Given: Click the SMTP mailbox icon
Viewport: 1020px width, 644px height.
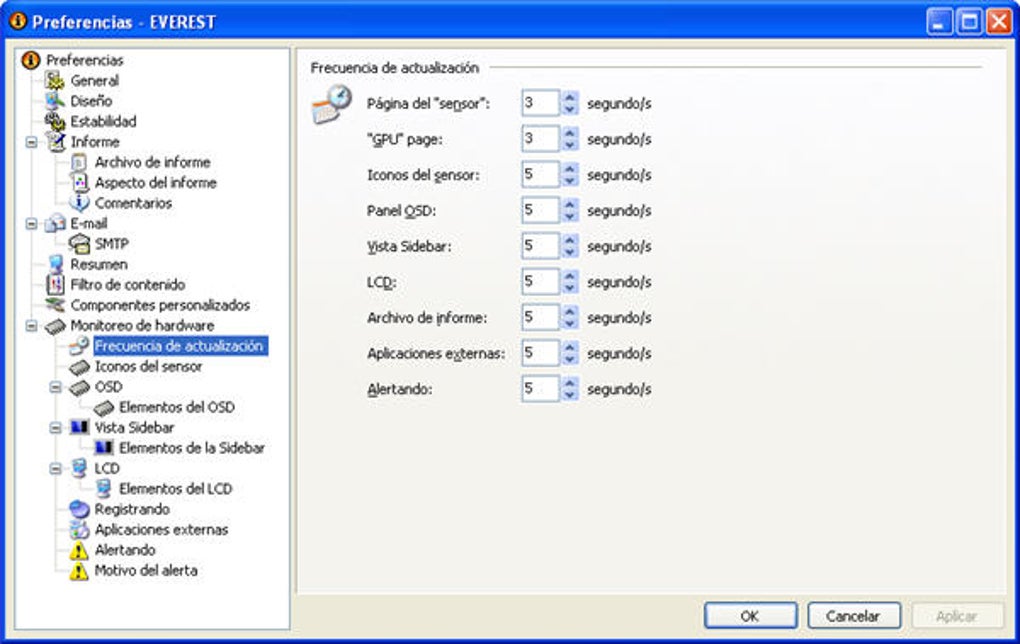Looking at the screenshot, I should [x=79, y=243].
